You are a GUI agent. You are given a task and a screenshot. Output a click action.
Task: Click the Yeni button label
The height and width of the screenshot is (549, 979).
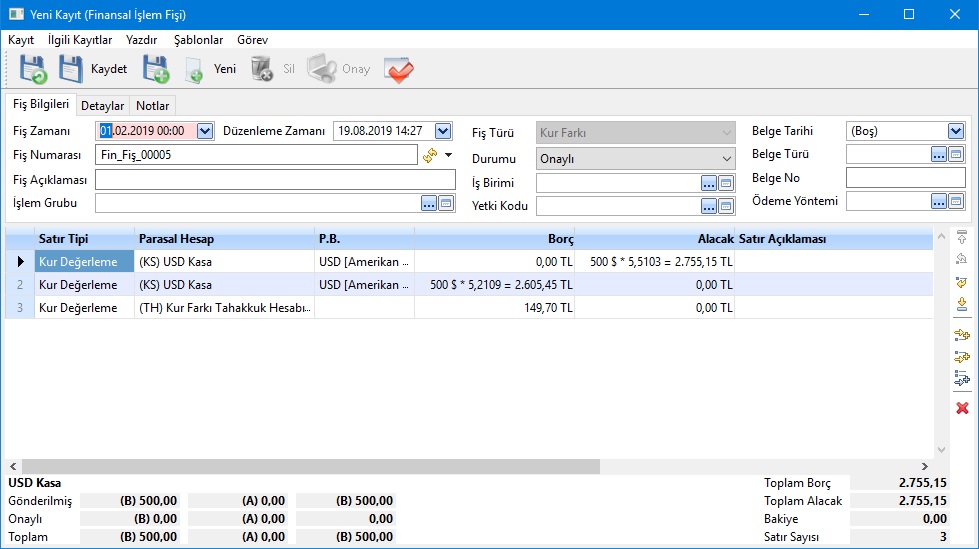(x=225, y=69)
